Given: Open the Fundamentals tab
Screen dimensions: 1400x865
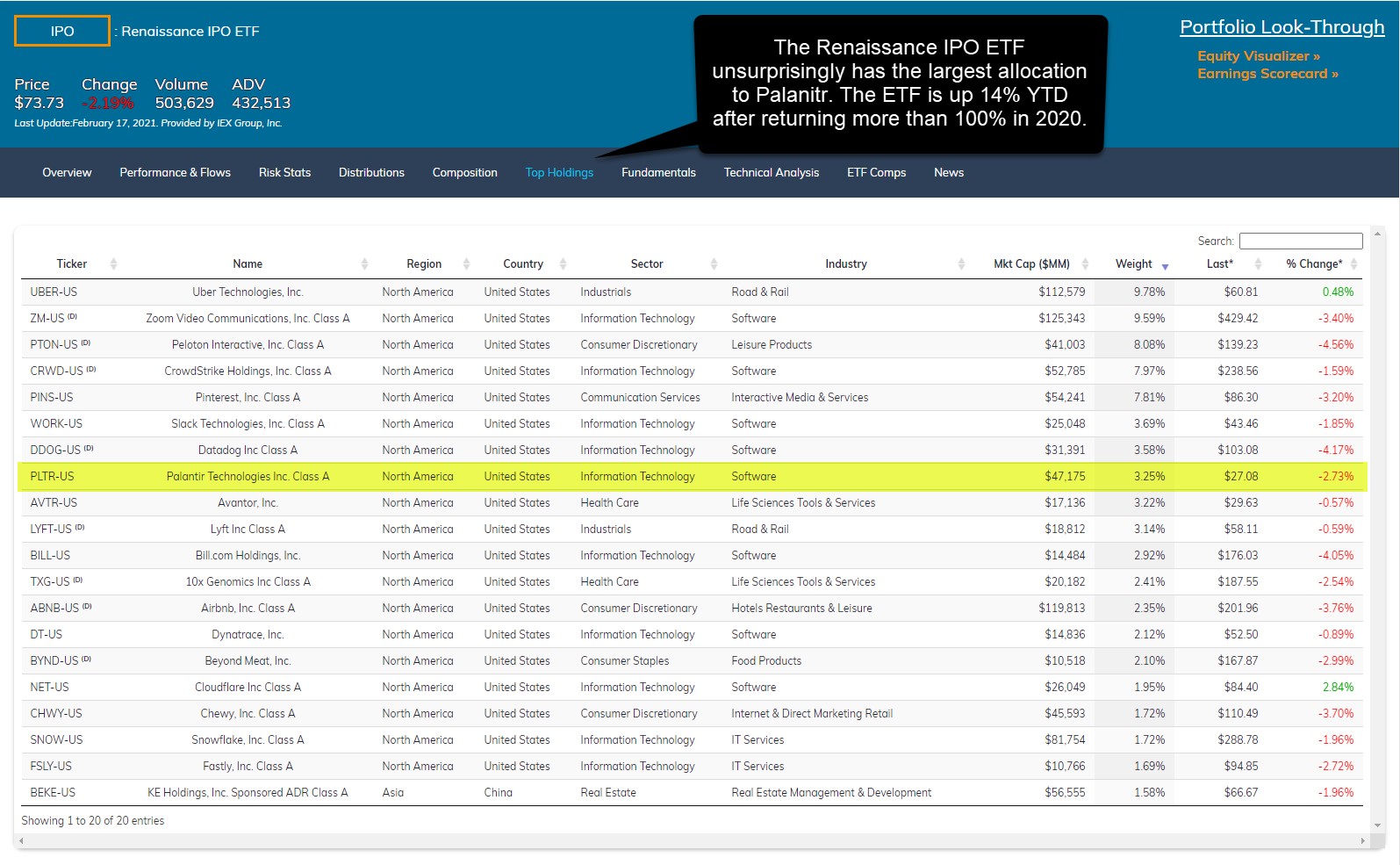Looking at the screenshot, I should pyautogui.click(x=658, y=173).
